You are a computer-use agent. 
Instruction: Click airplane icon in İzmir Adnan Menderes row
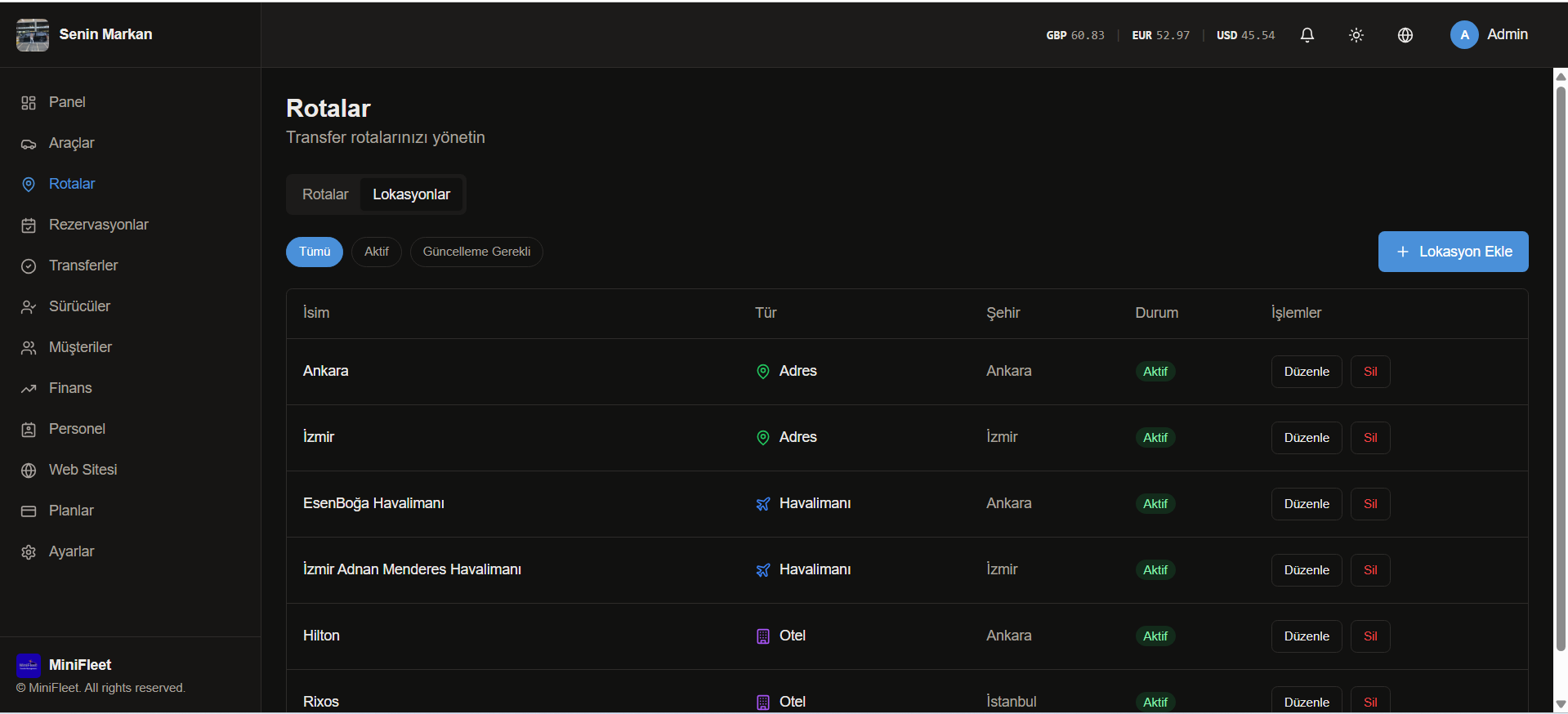pyautogui.click(x=763, y=570)
